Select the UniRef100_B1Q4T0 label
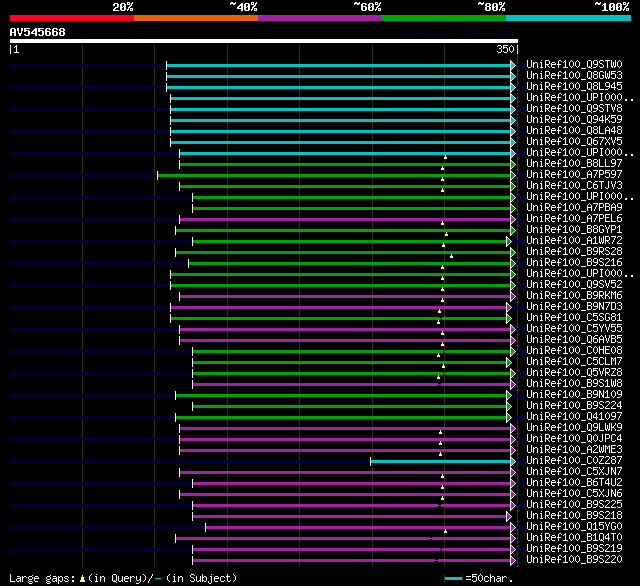 tap(574, 538)
